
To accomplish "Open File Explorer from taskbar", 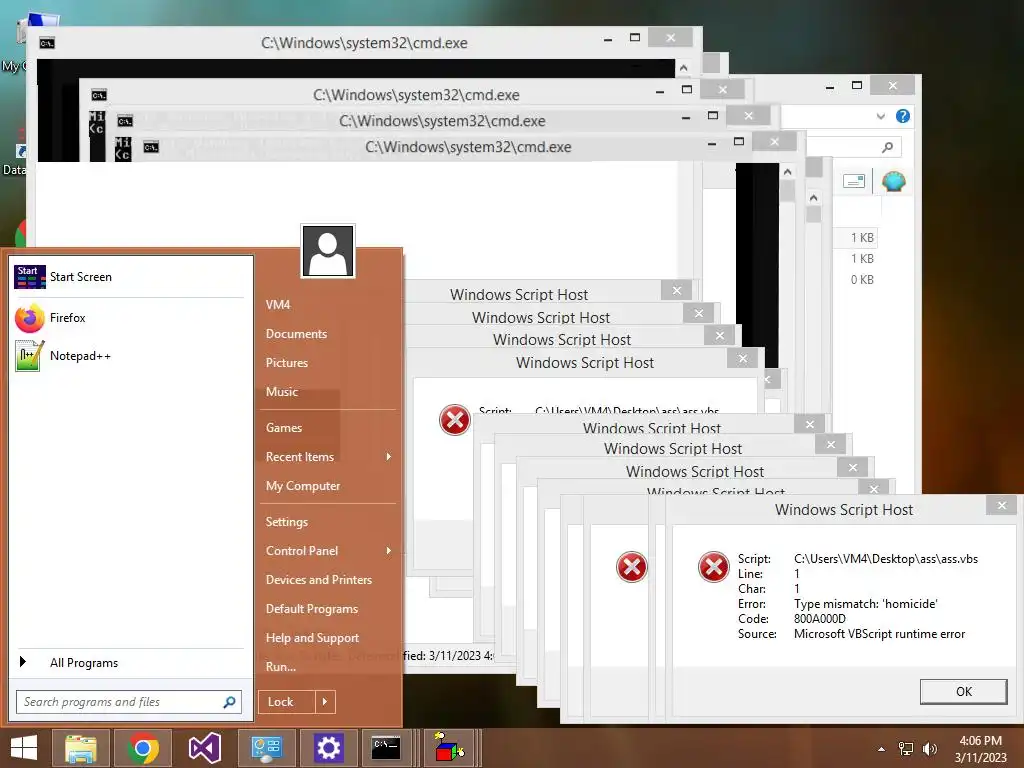I will 80,748.
